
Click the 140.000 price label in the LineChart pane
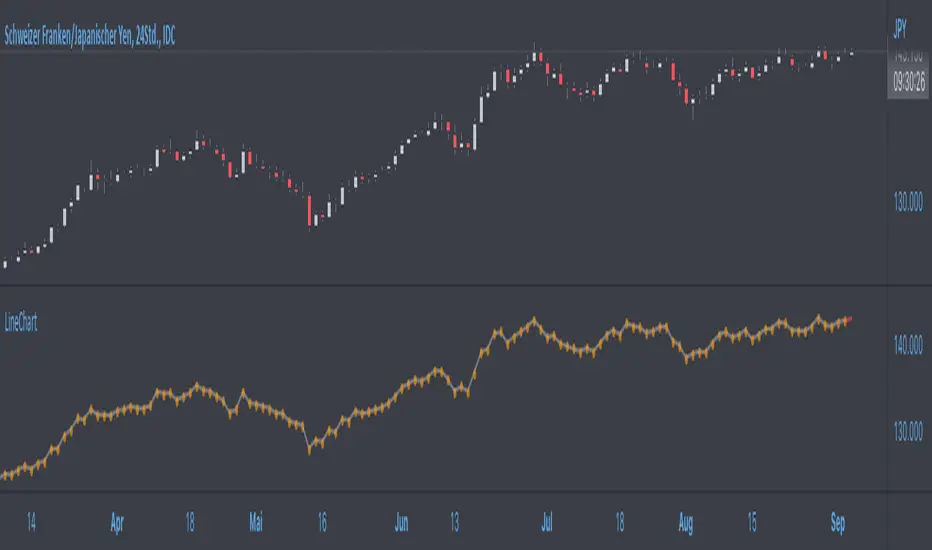click(908, 346)
